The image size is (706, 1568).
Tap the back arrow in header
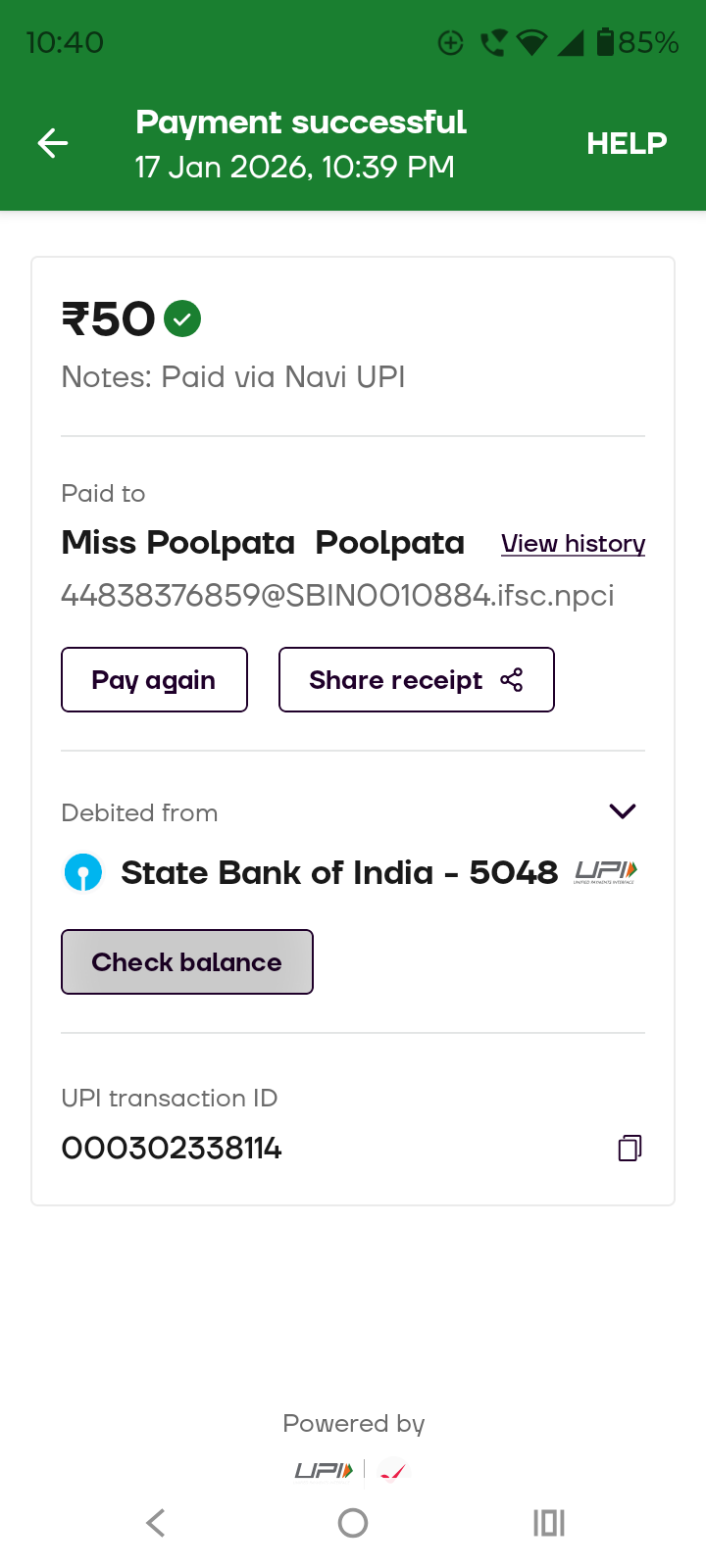click(53, 143)
